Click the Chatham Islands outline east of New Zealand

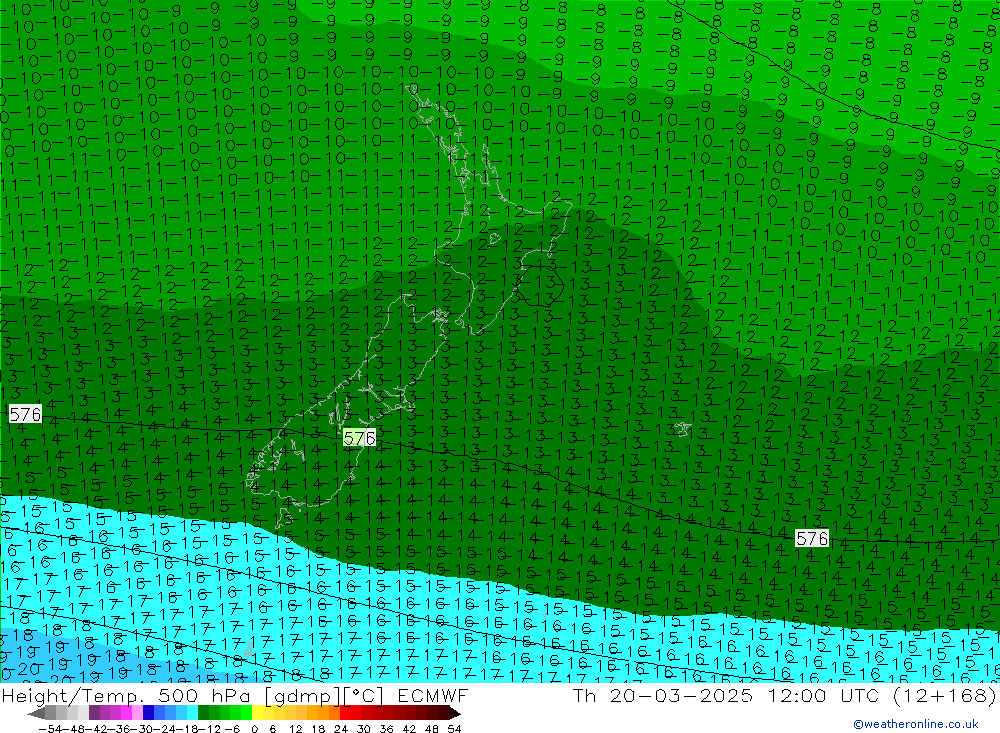682,429
